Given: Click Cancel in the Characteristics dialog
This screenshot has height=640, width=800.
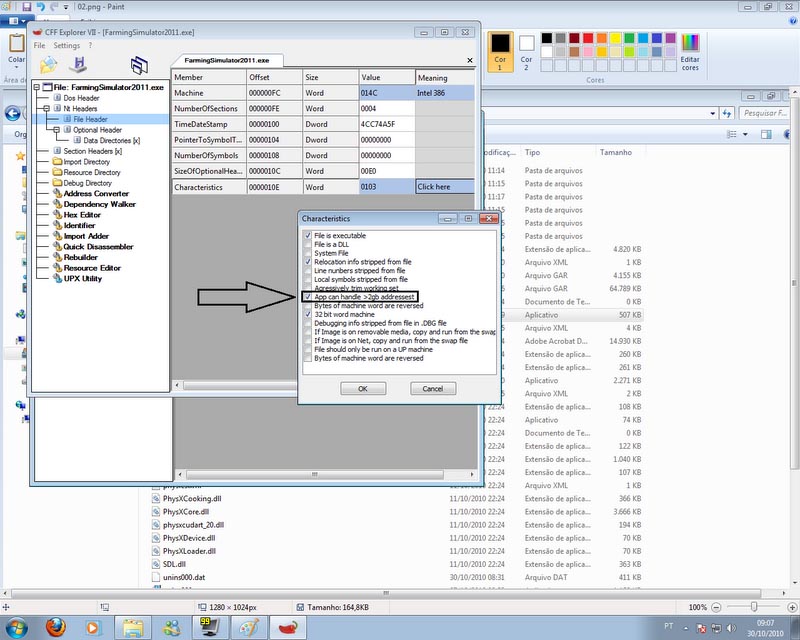Looking at the screenshot, I should [x=432, y=388].
